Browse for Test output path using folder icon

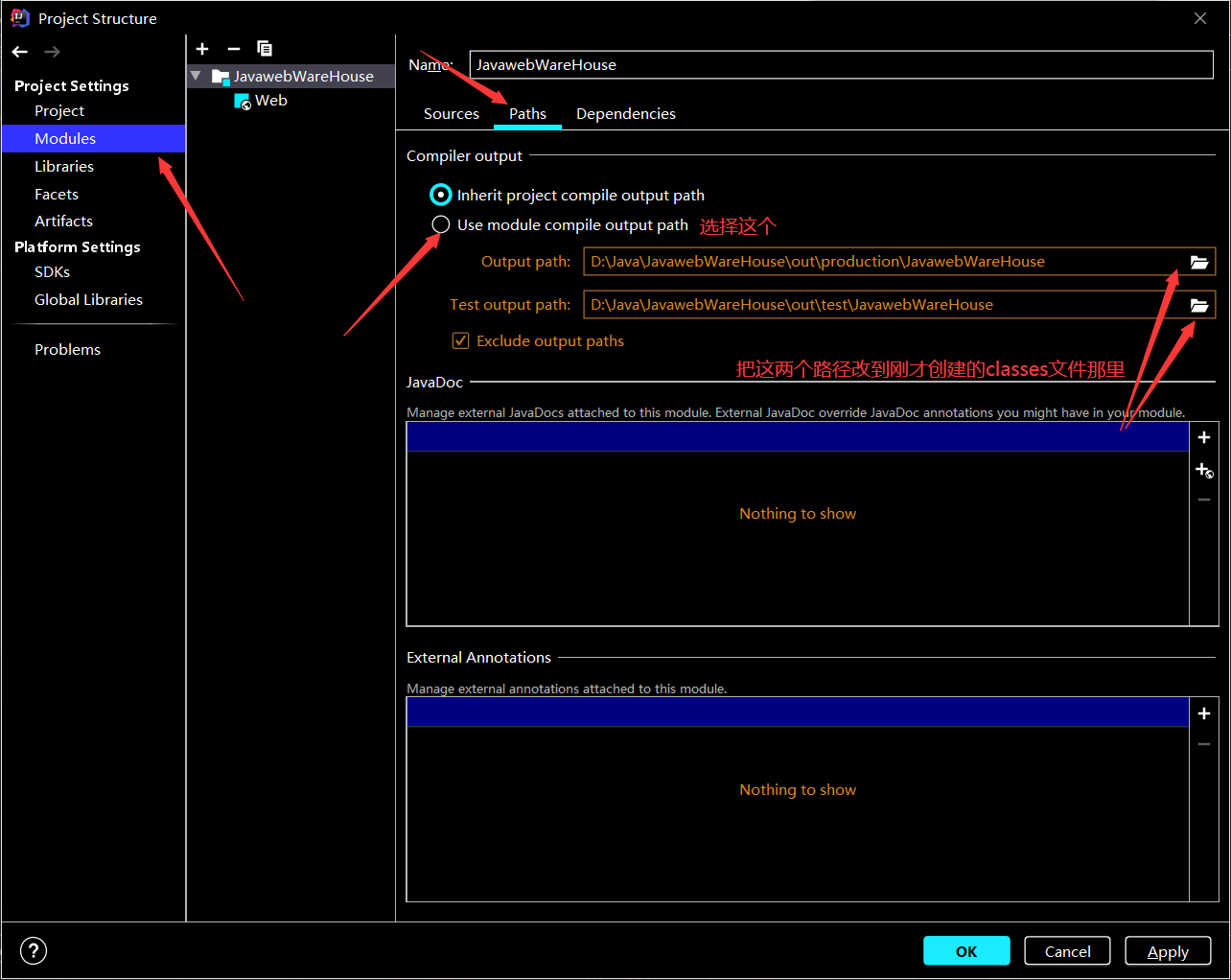coord(1199,304)
